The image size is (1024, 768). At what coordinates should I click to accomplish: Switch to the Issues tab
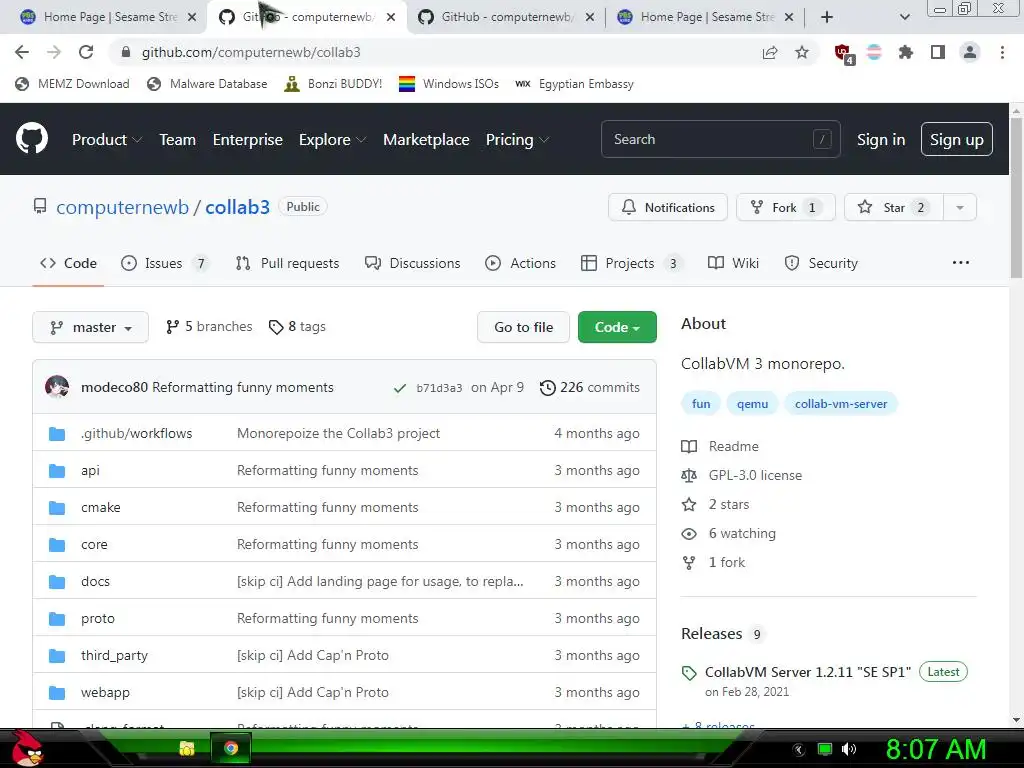(x=164, y=263)
